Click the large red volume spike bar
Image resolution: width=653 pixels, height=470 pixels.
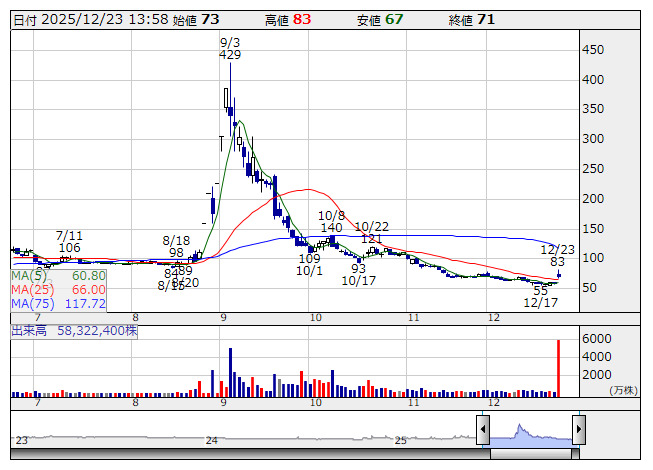coord(559,368)
